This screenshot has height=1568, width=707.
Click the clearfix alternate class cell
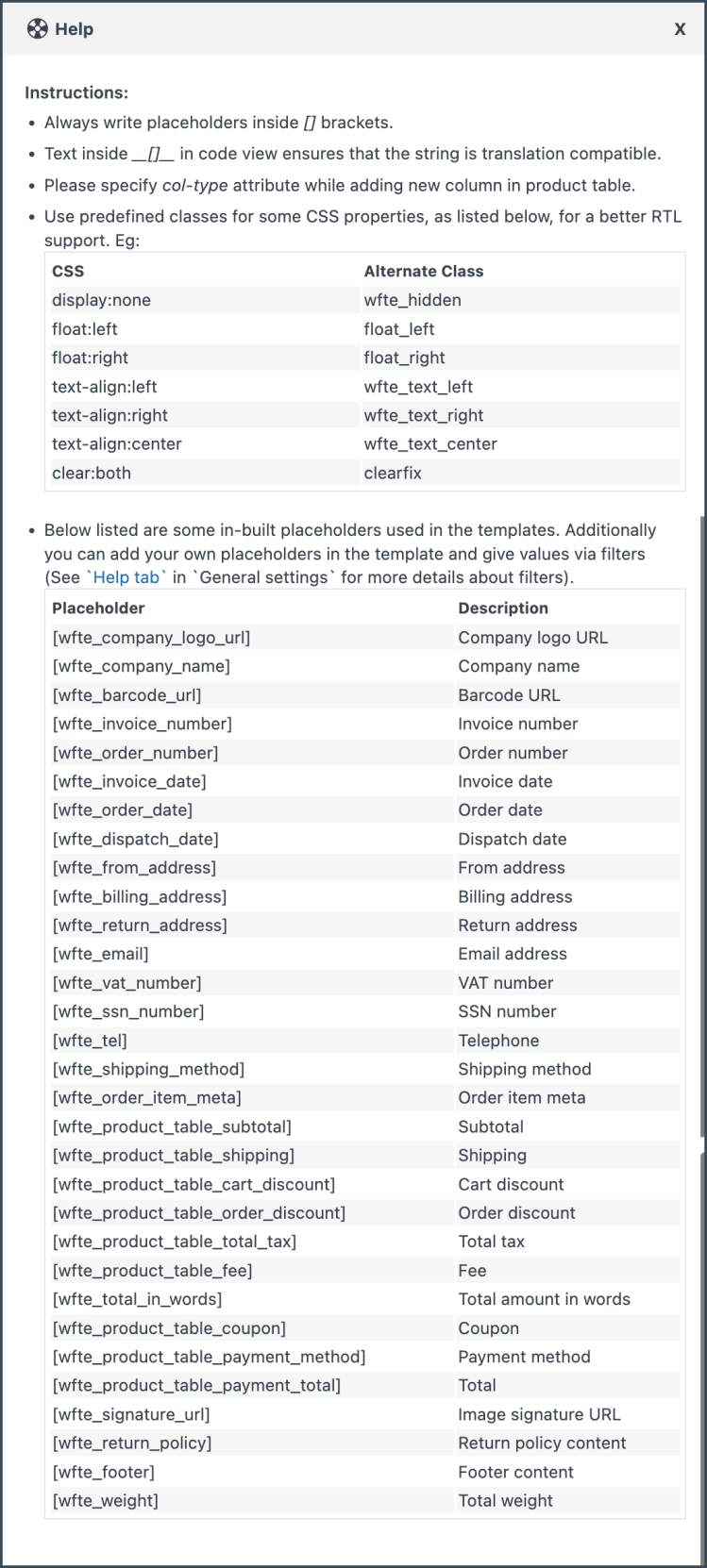click(x=393, y=473)
